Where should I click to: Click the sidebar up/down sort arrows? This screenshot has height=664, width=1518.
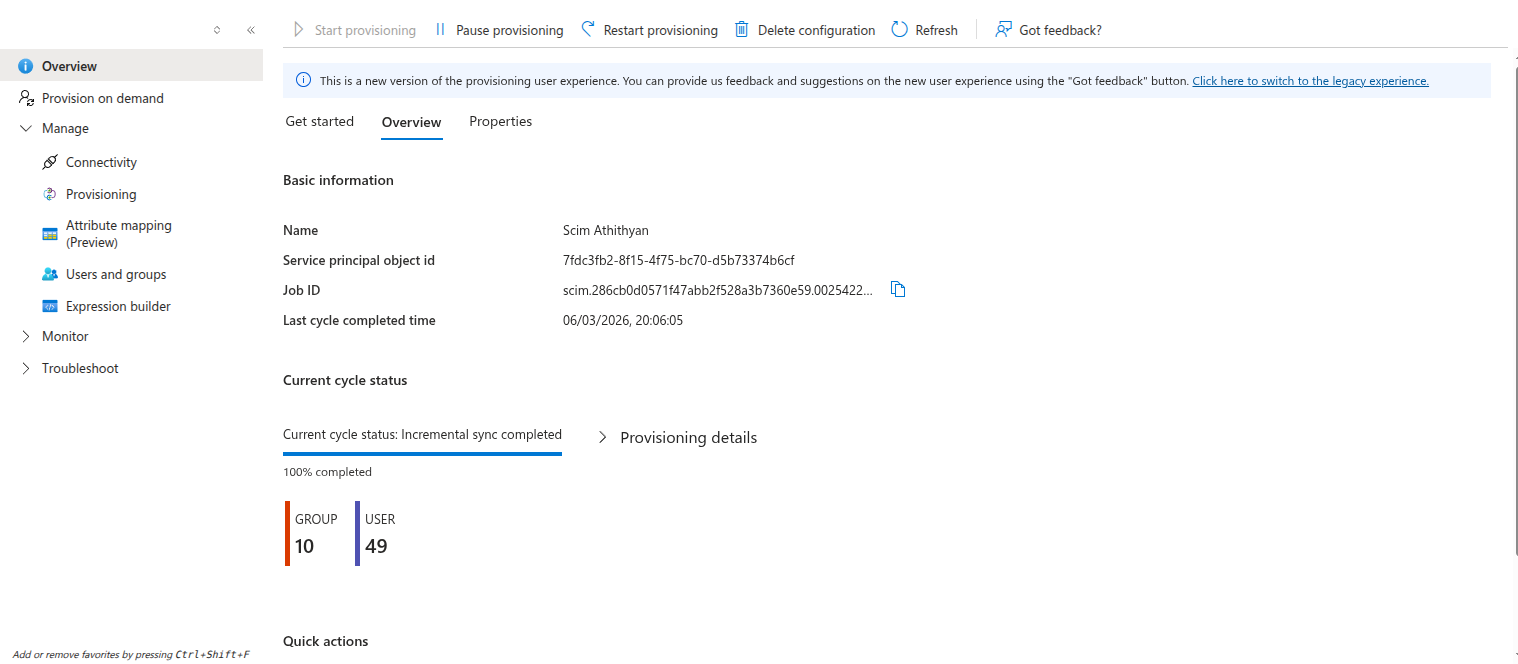tap(217, 30)
